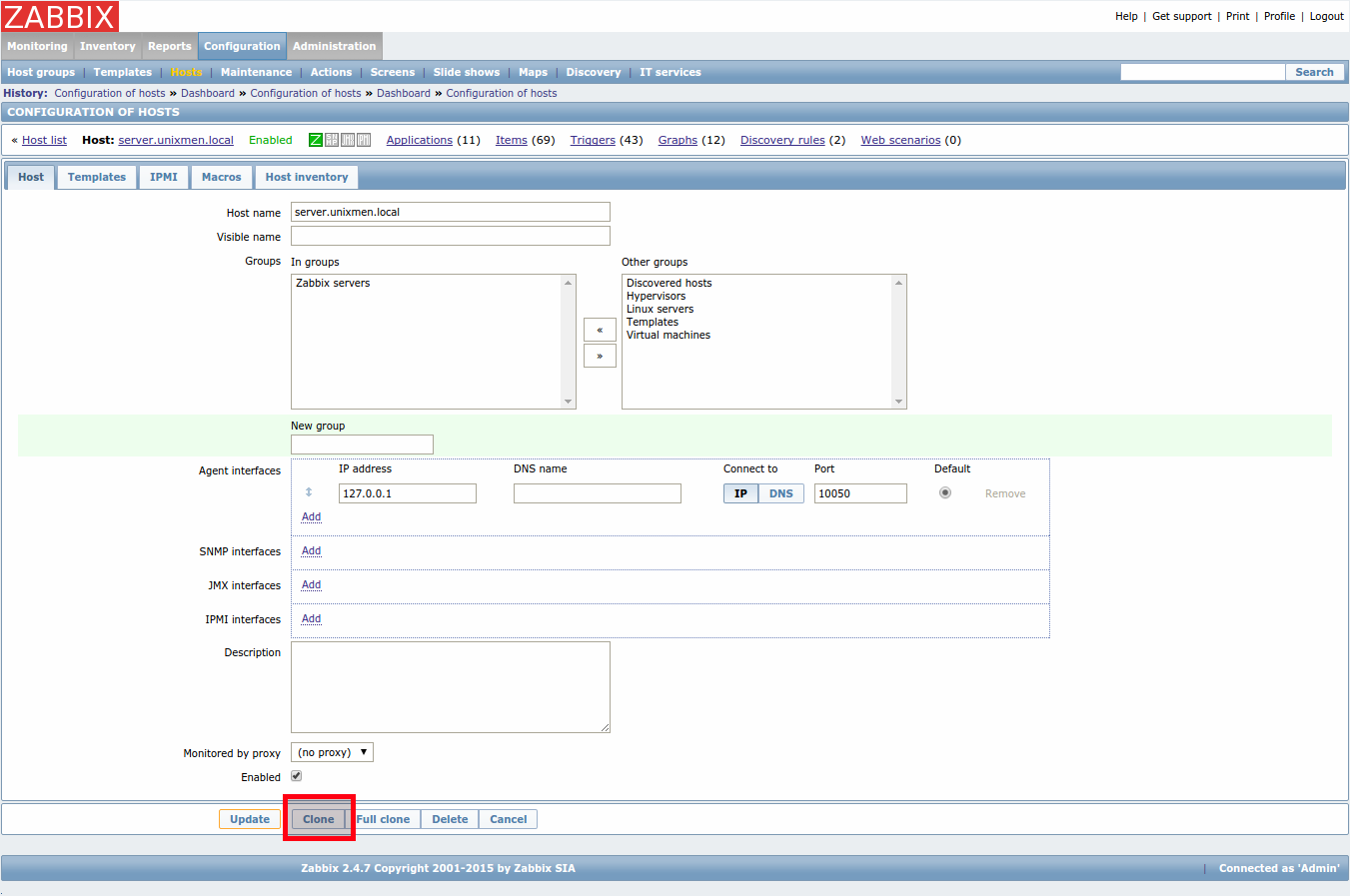
Task: Click the ZABBIX logo
Action: pyautogui.click(x=60, y=16)
